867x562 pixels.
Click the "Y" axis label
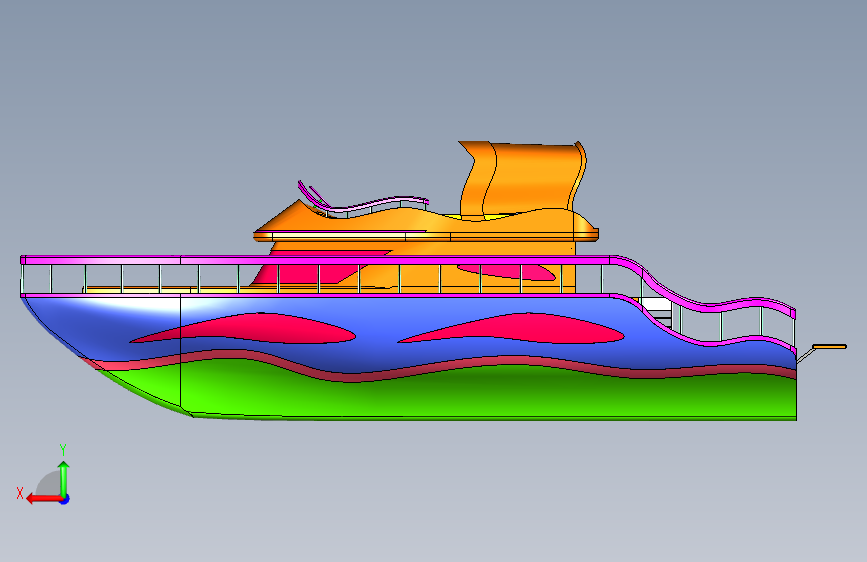(x=63, y=449)
